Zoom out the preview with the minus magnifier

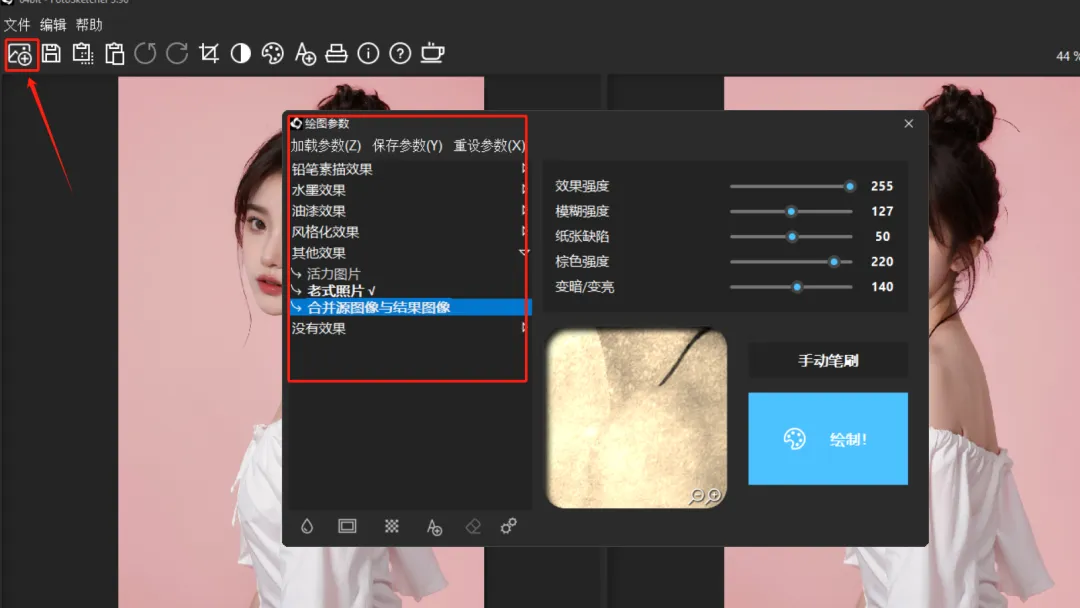(697, 496)
